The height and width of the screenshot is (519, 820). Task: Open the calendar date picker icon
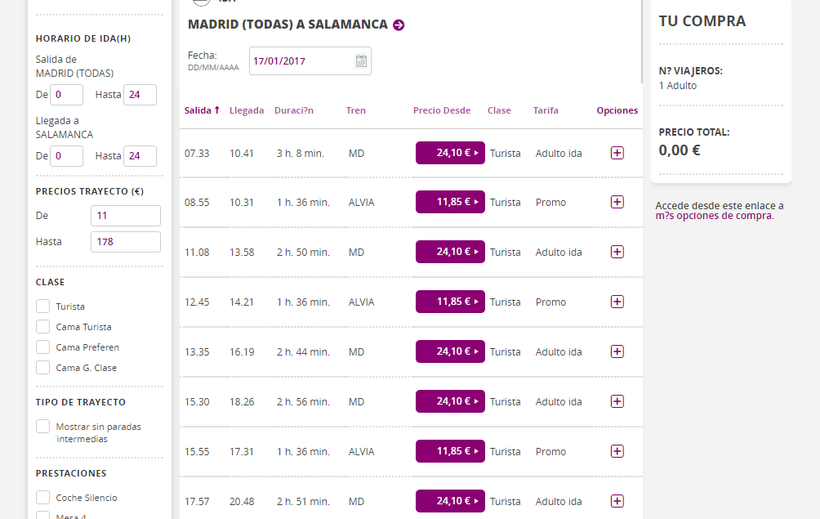tap(361, 61)
